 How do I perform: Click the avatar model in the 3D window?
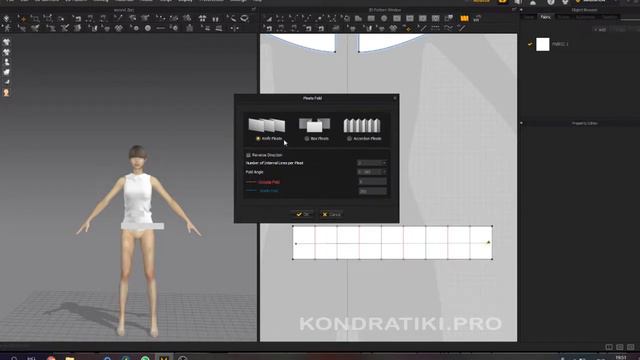point(138,241)
